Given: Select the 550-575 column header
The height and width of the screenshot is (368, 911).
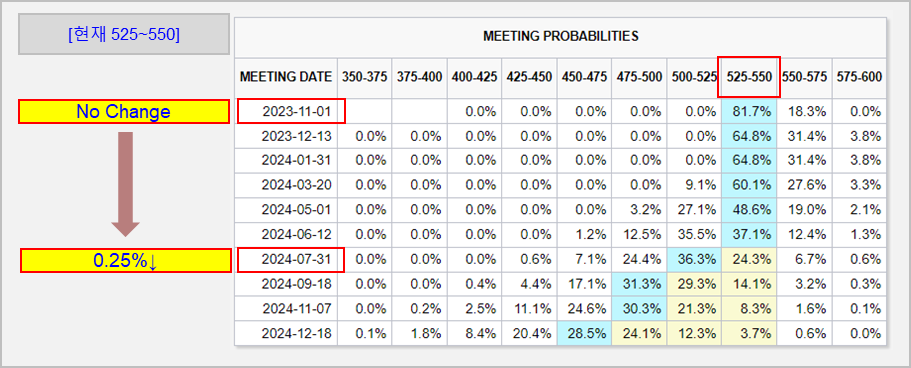Looking at the screenshot, I should (x=804, y=77).
